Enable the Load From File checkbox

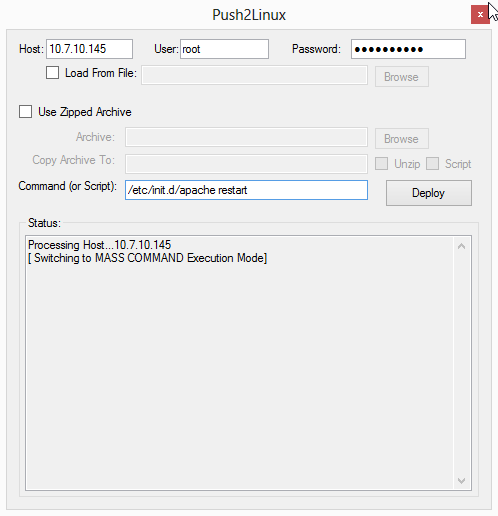(52, 73)
